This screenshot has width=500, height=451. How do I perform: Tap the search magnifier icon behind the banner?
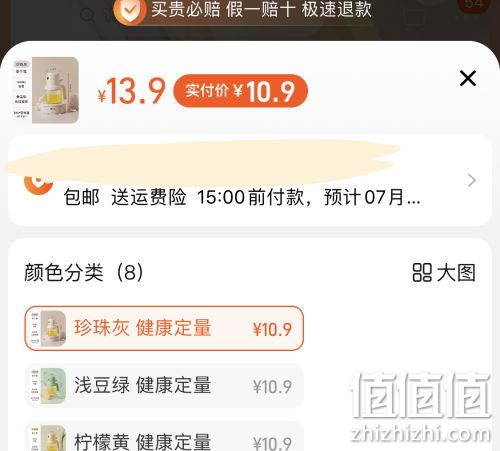click(x=88, y=15)
